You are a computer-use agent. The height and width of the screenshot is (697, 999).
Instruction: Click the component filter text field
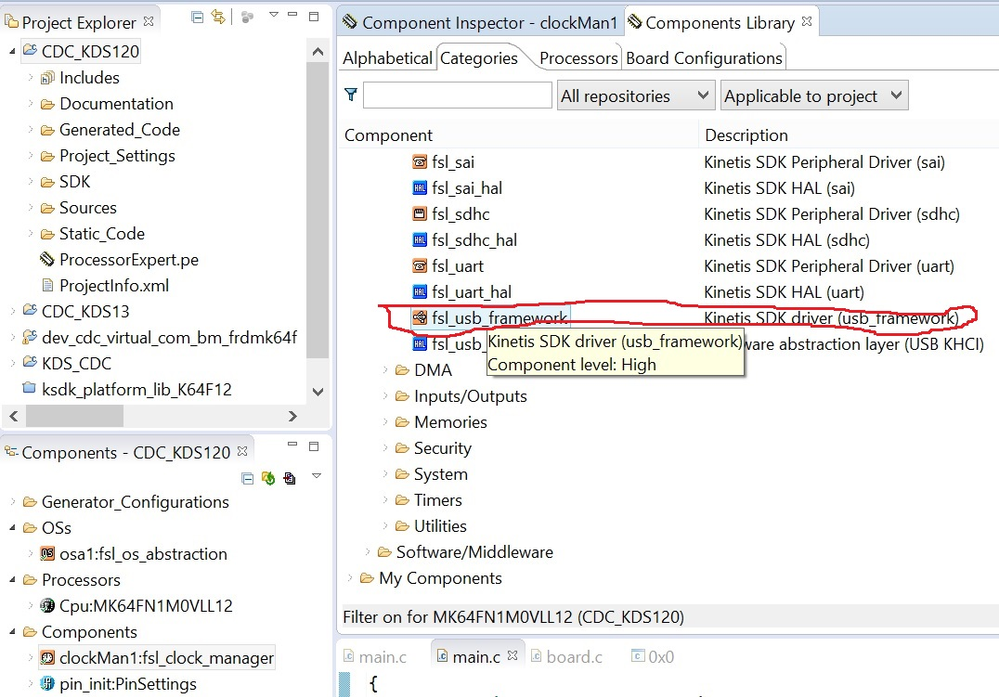point(457,96)
